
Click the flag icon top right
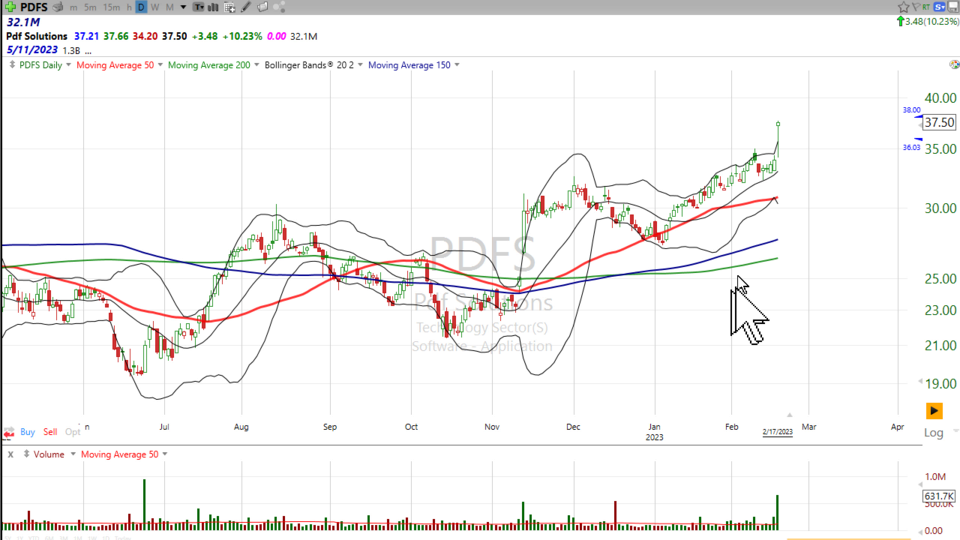(x=915, y=7)
